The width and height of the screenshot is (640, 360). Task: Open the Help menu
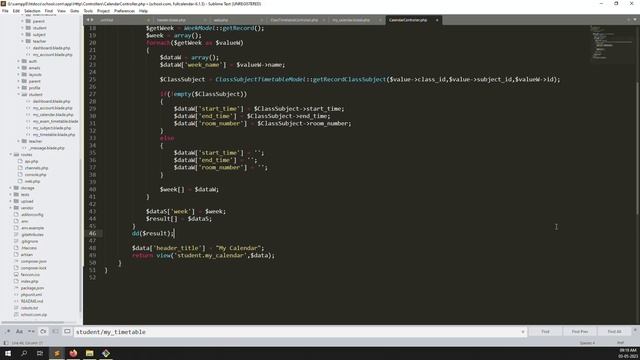click(x=143, y=11)
